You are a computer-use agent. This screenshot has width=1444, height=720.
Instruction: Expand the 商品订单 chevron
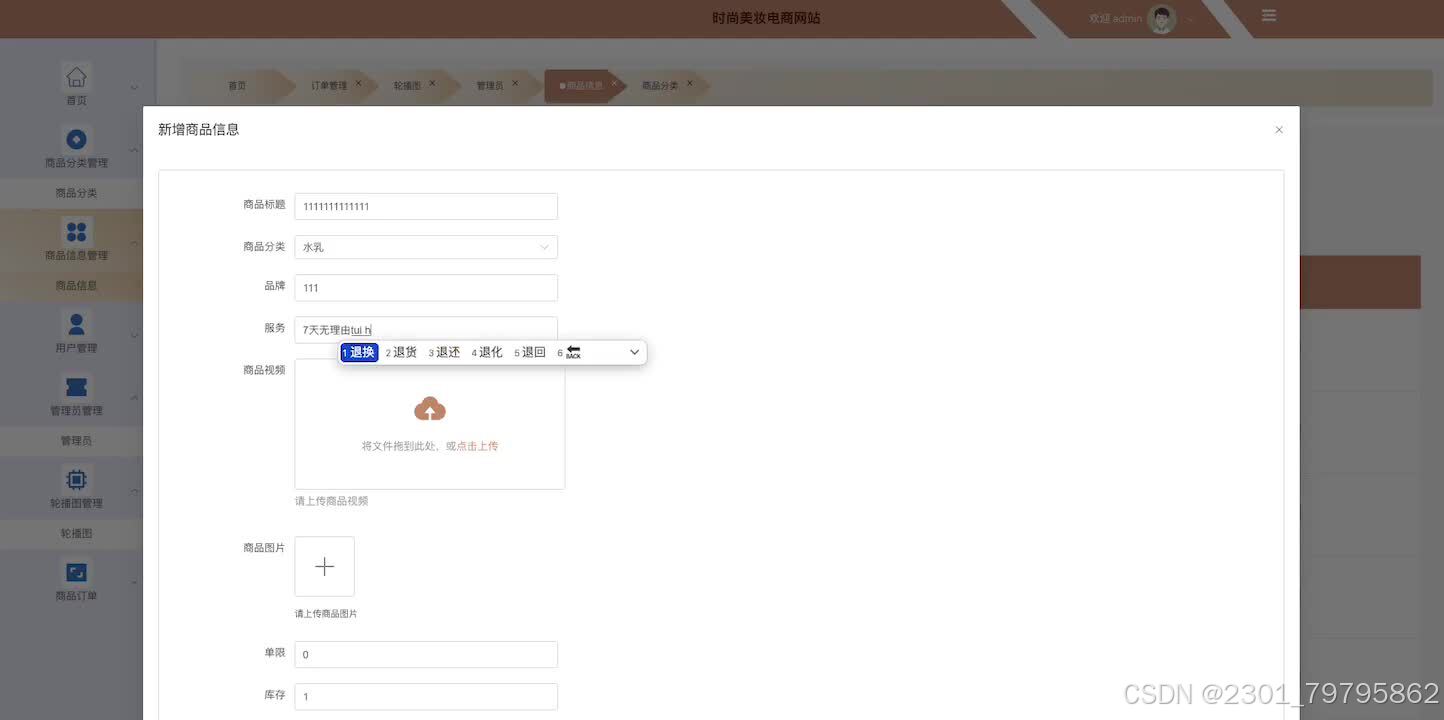[134, 582]
